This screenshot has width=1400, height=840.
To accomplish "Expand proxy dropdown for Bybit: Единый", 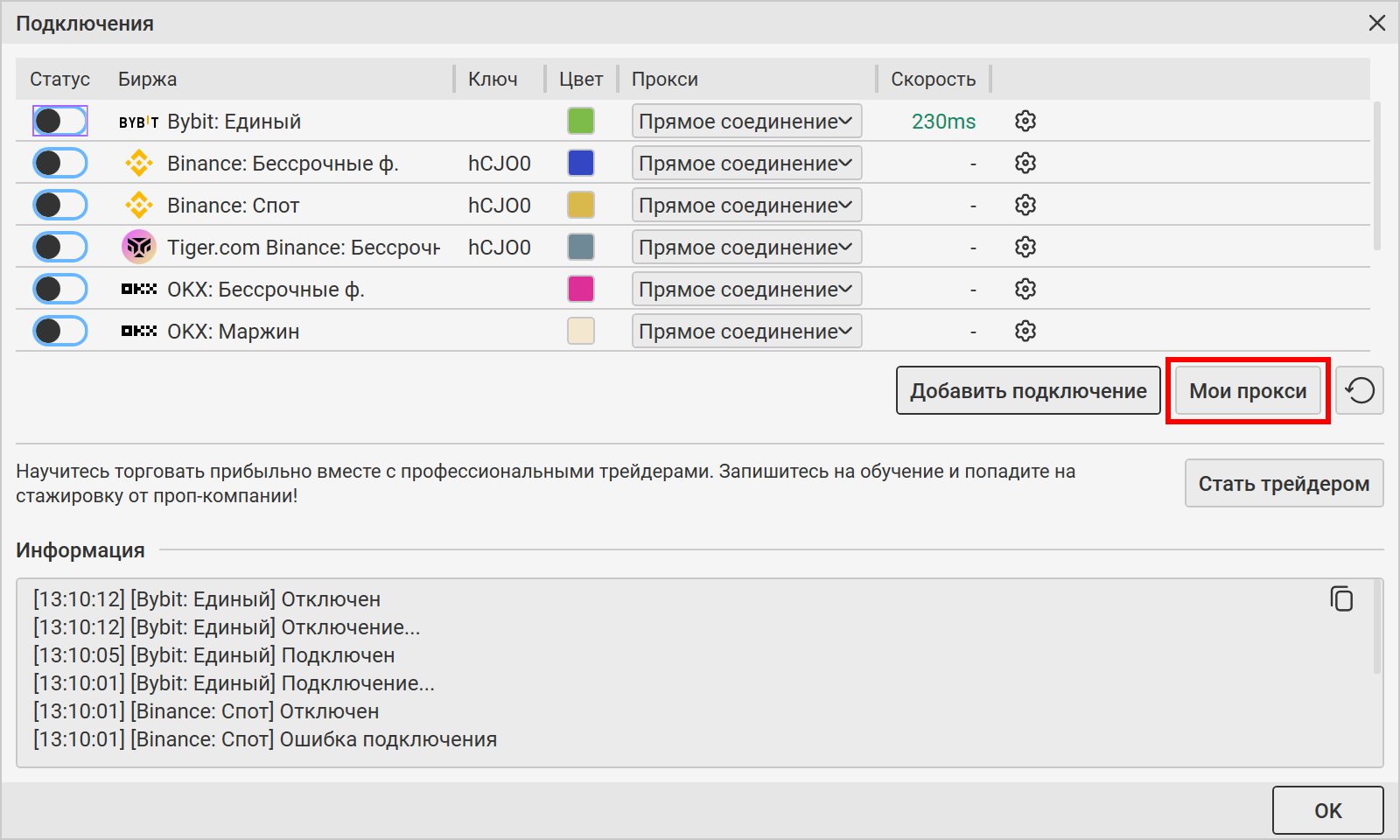I will click(x=746, y=121).
